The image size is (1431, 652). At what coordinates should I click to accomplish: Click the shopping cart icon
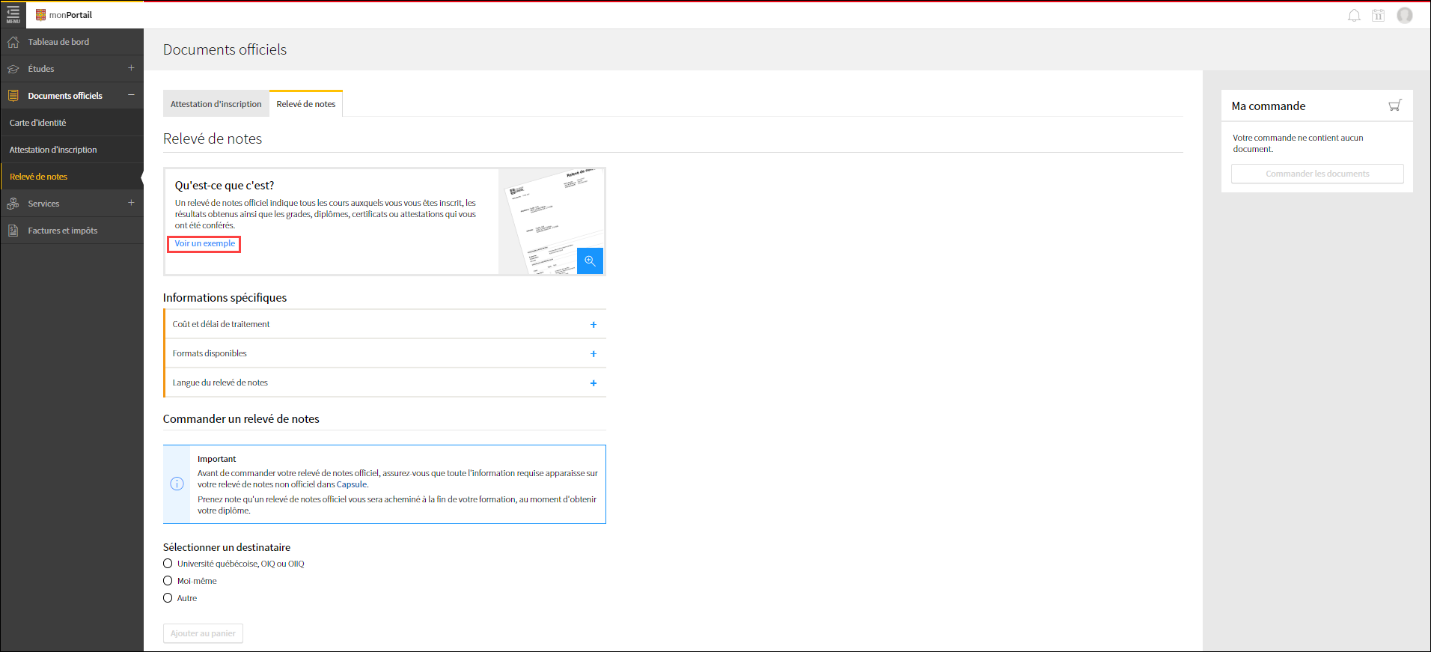(x=1395, y=106)
